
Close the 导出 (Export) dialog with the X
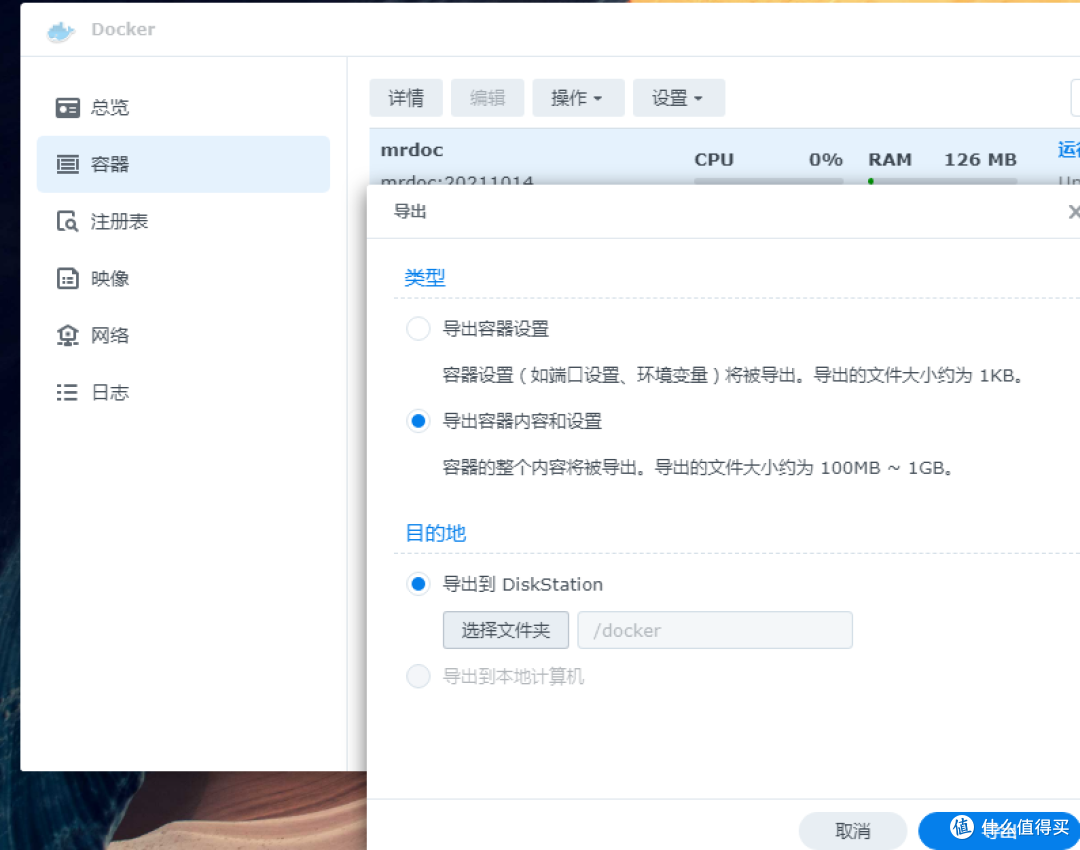(x=1074, y=211)
